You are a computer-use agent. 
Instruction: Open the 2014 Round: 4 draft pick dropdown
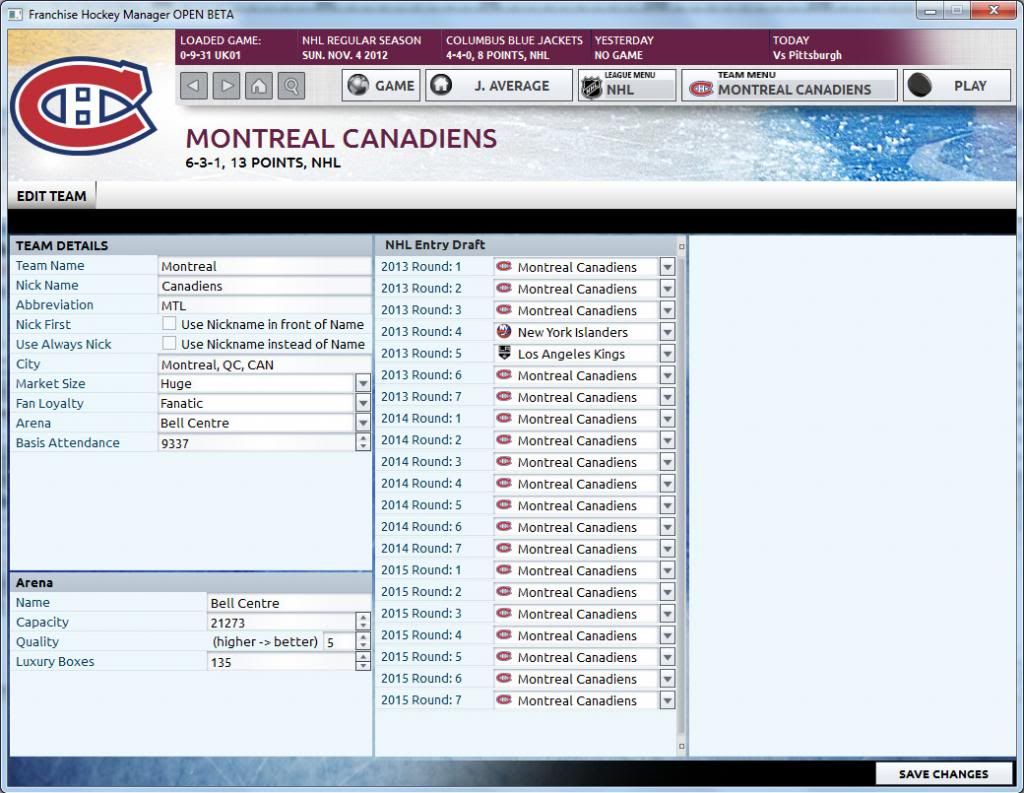coord(667,483)
